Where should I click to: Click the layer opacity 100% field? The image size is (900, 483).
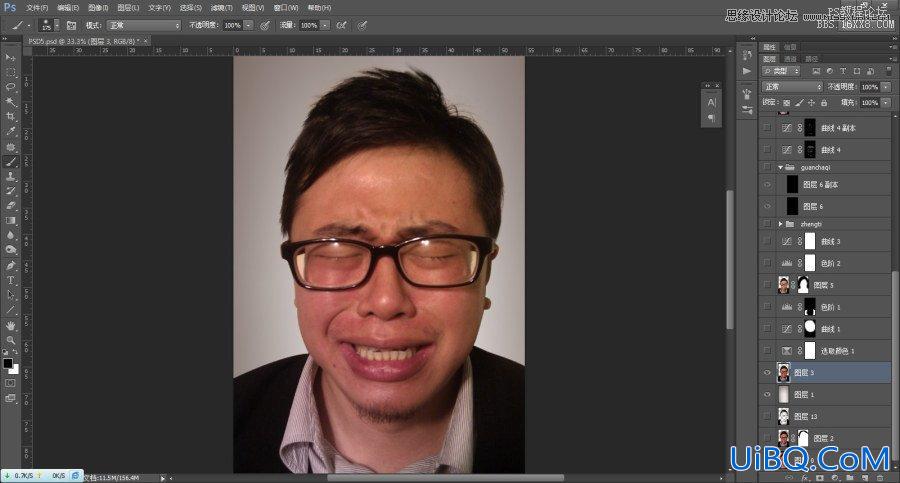click(870, 87)
